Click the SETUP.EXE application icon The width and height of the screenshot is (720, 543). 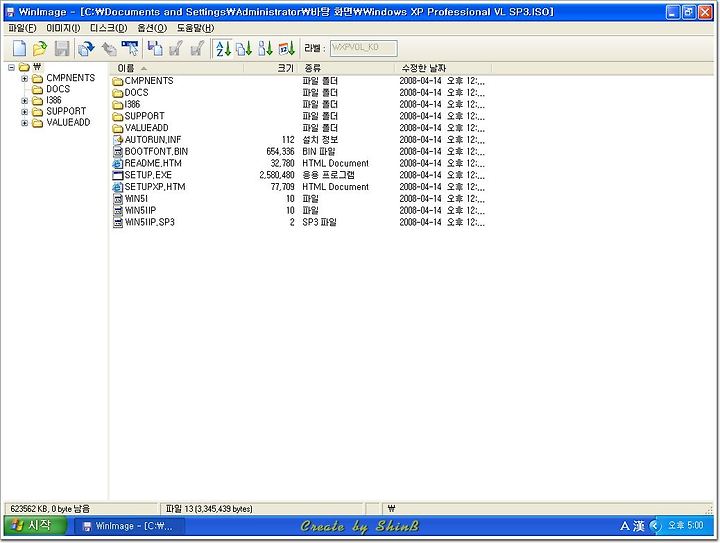(118, 175)
